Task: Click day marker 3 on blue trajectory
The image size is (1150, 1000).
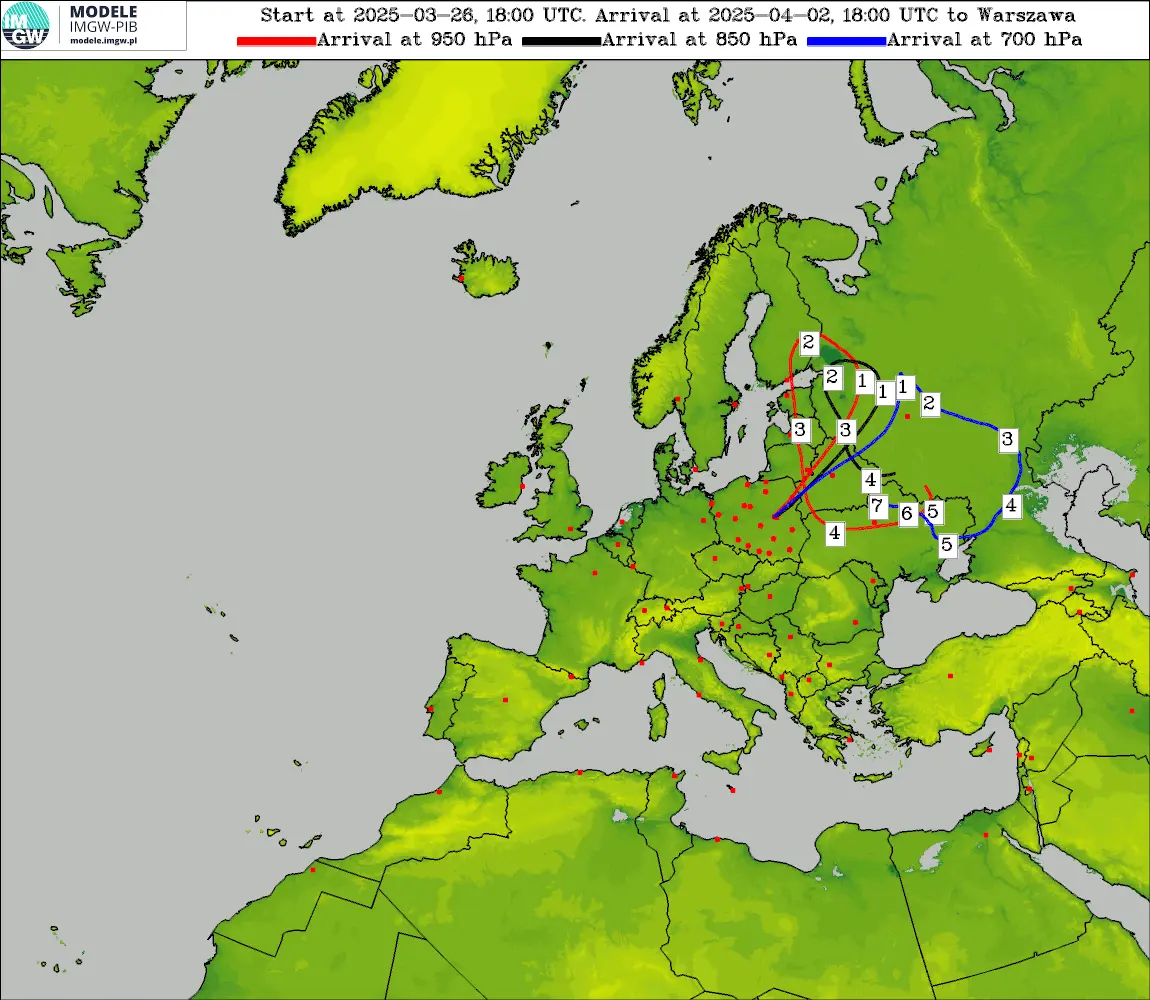Action: point(1008,439)
